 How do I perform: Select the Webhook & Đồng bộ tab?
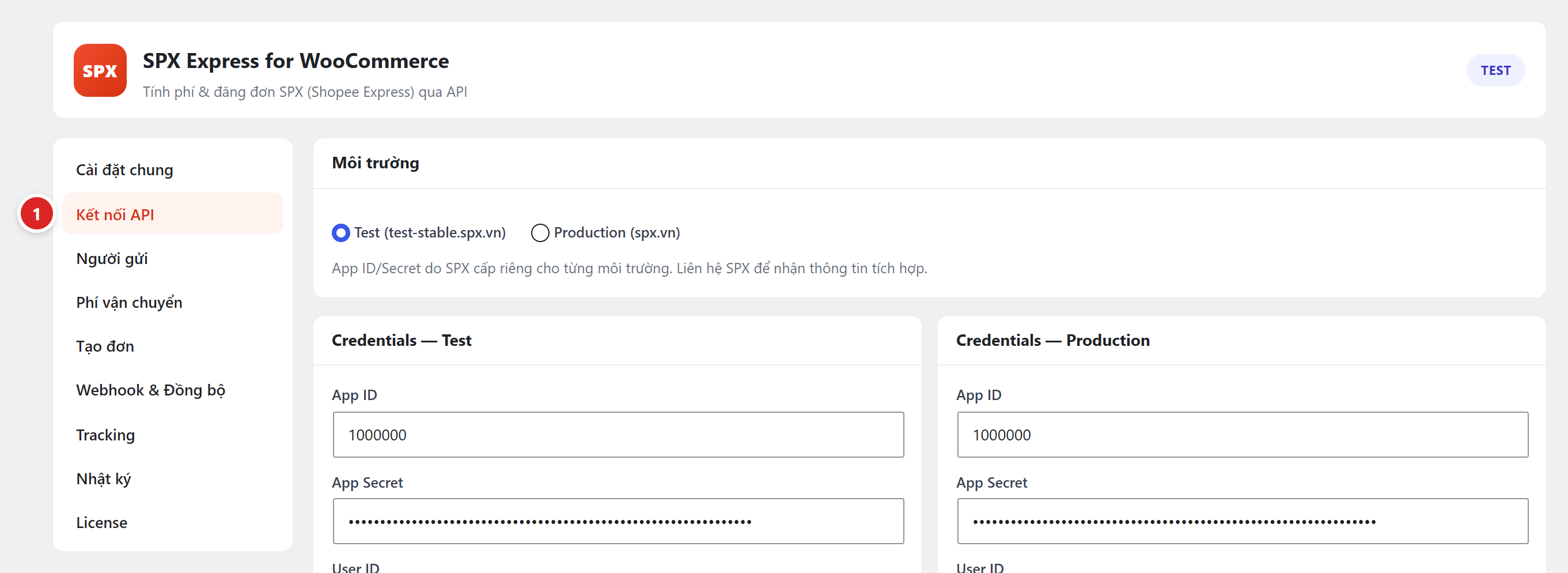click(172, 390)
